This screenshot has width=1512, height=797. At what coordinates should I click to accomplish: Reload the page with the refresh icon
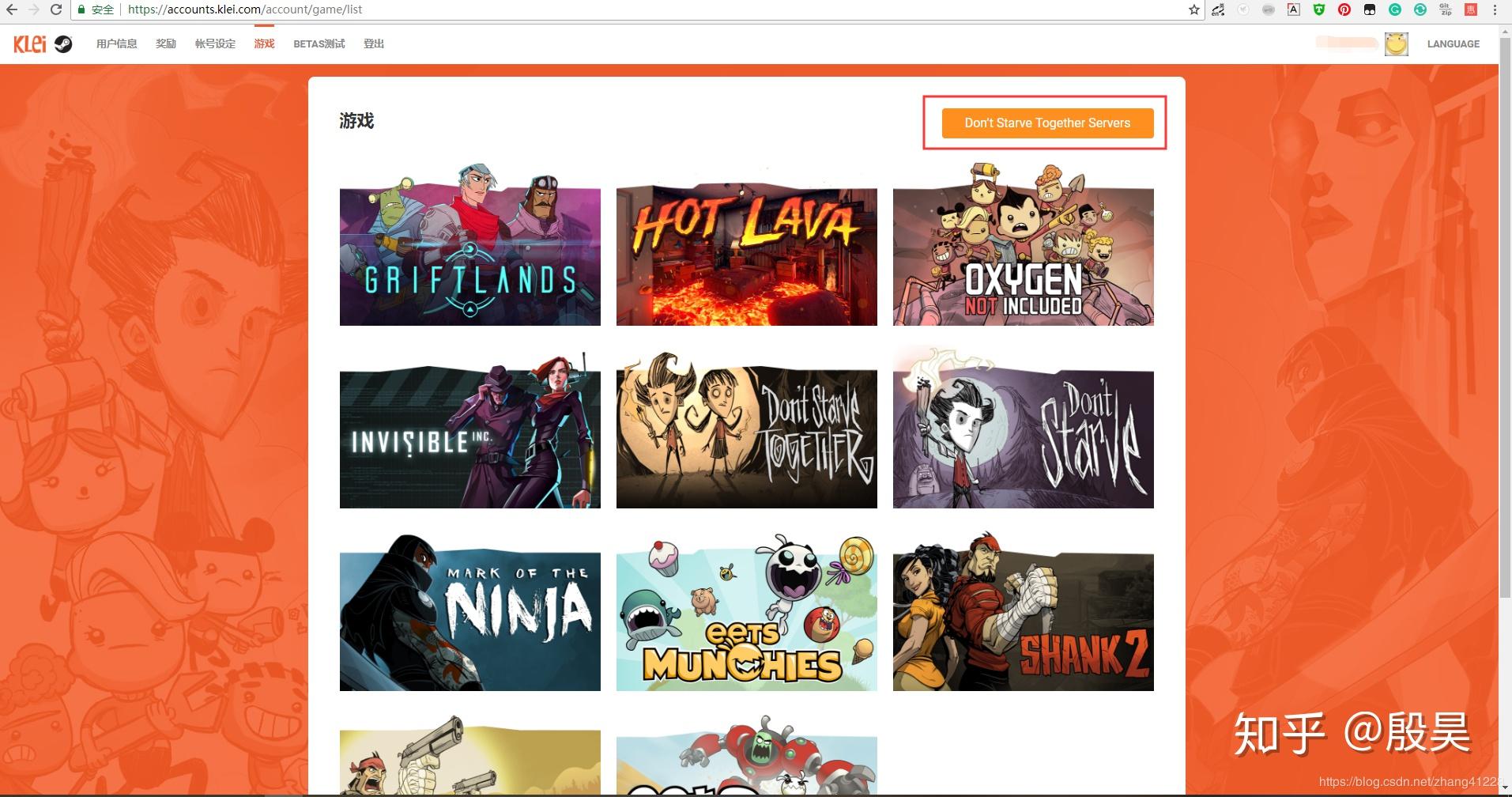56,9
